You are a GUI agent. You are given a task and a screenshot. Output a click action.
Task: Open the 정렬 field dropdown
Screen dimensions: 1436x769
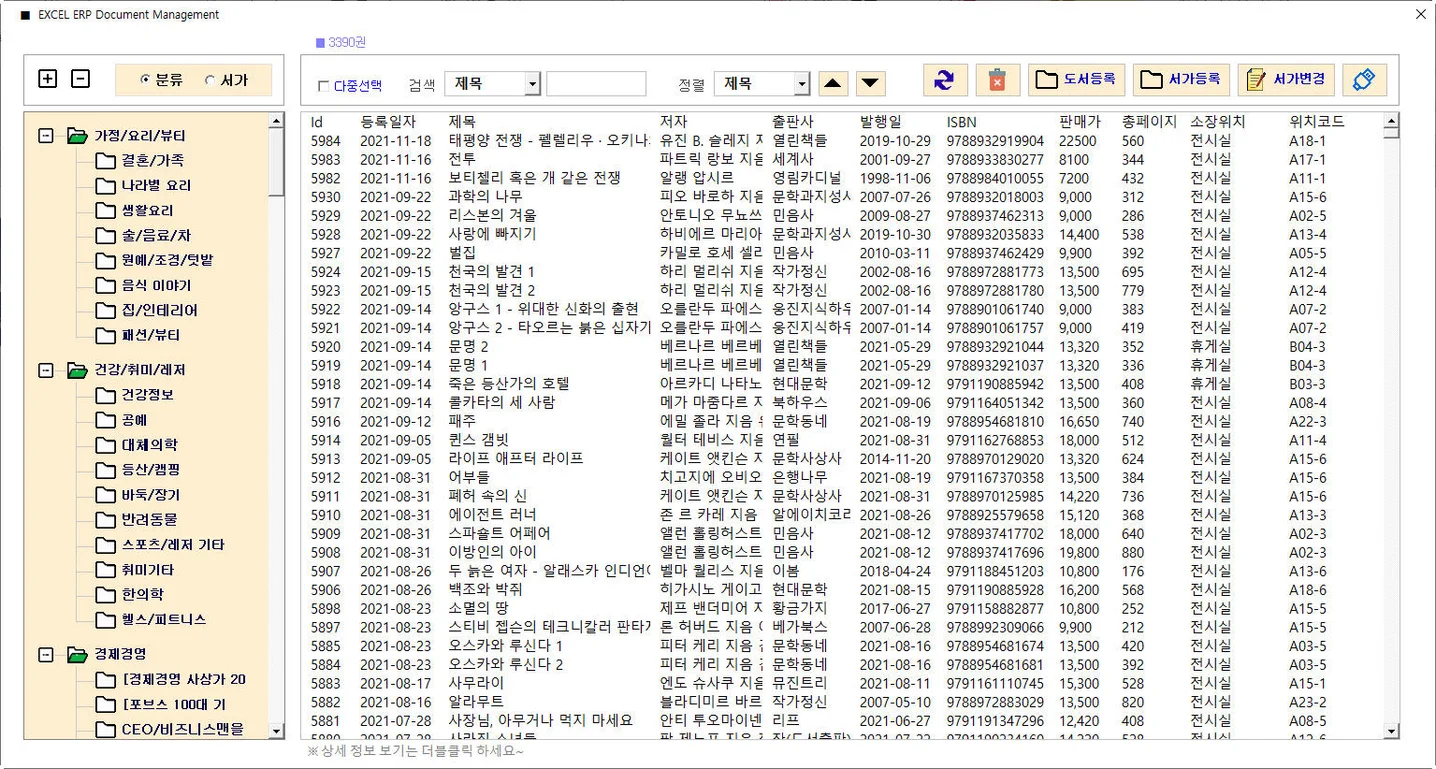coord(801,84)
